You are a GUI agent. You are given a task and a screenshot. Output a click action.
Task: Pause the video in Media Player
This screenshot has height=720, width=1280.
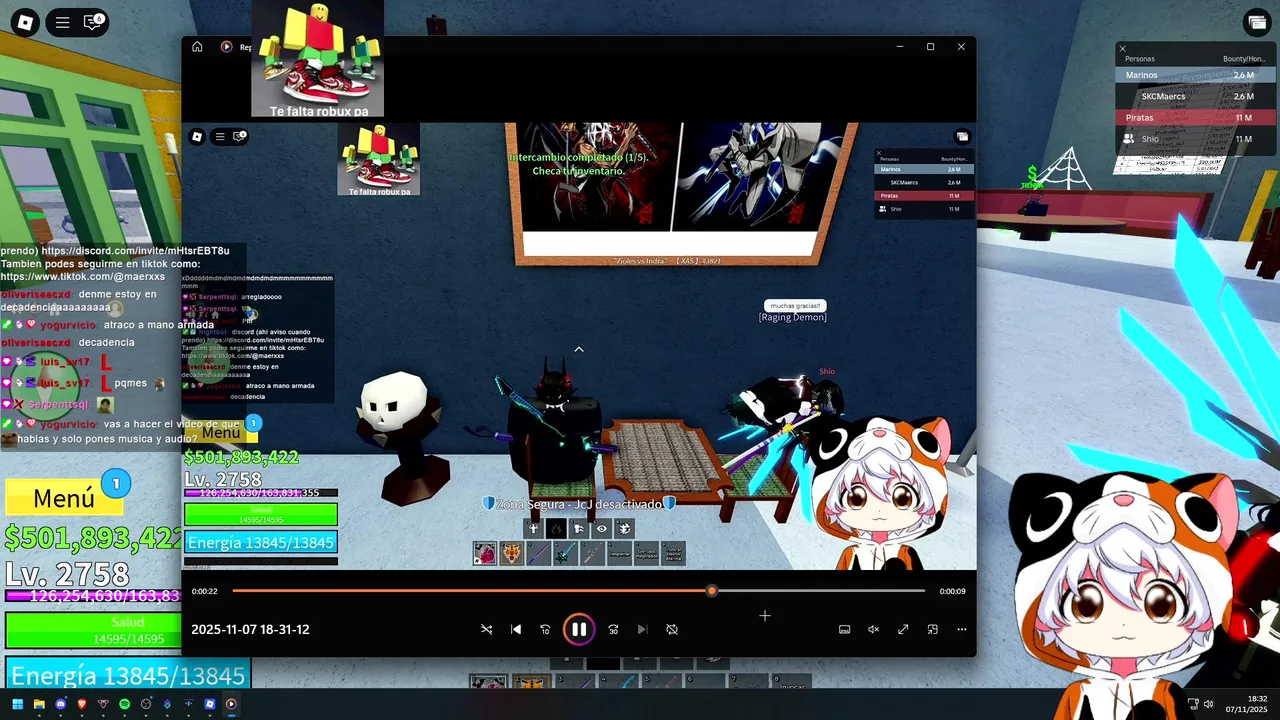click(579, 629)
